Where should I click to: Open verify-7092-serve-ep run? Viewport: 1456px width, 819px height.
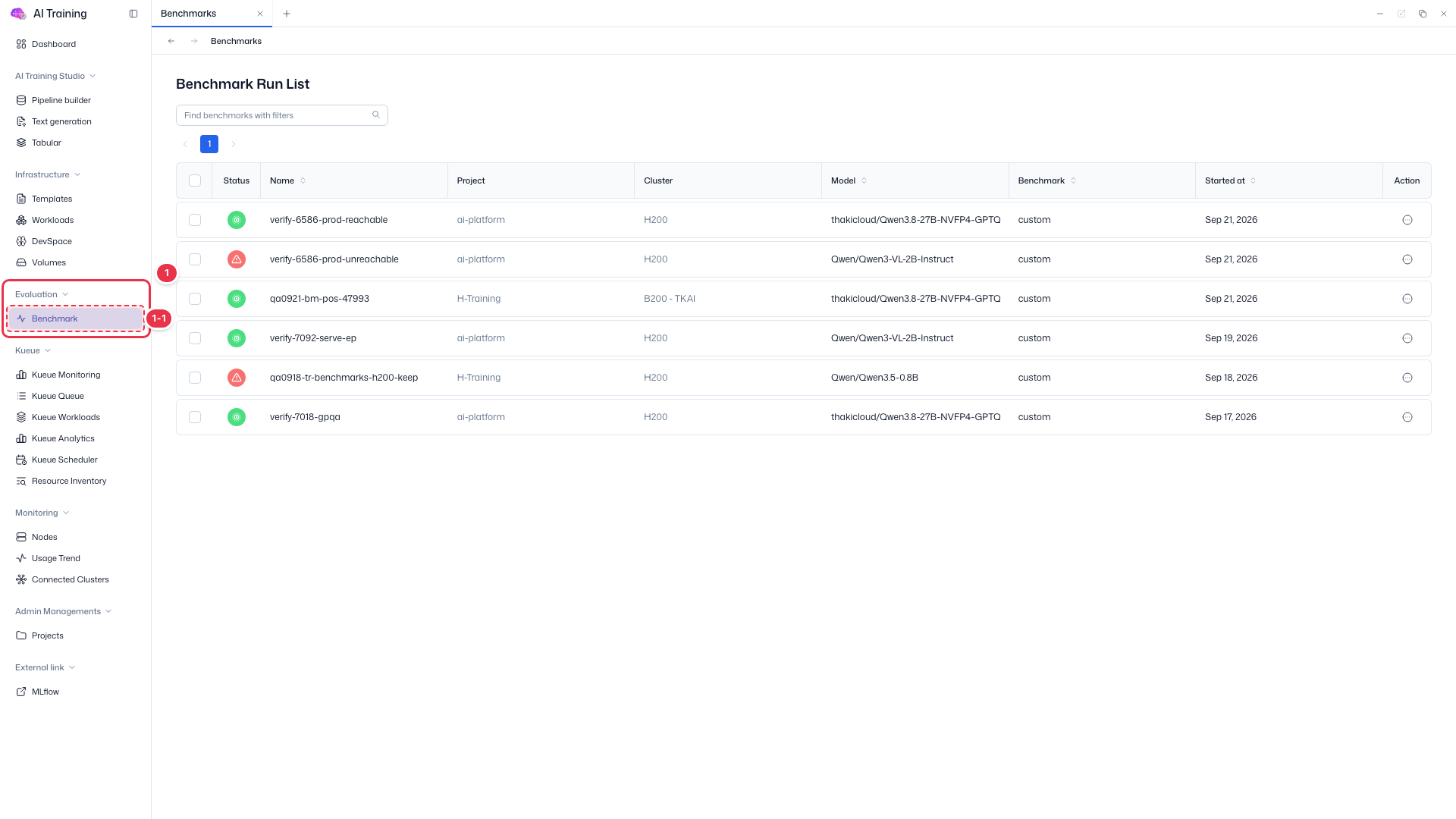pyautogui.click(x=313, y=338)
